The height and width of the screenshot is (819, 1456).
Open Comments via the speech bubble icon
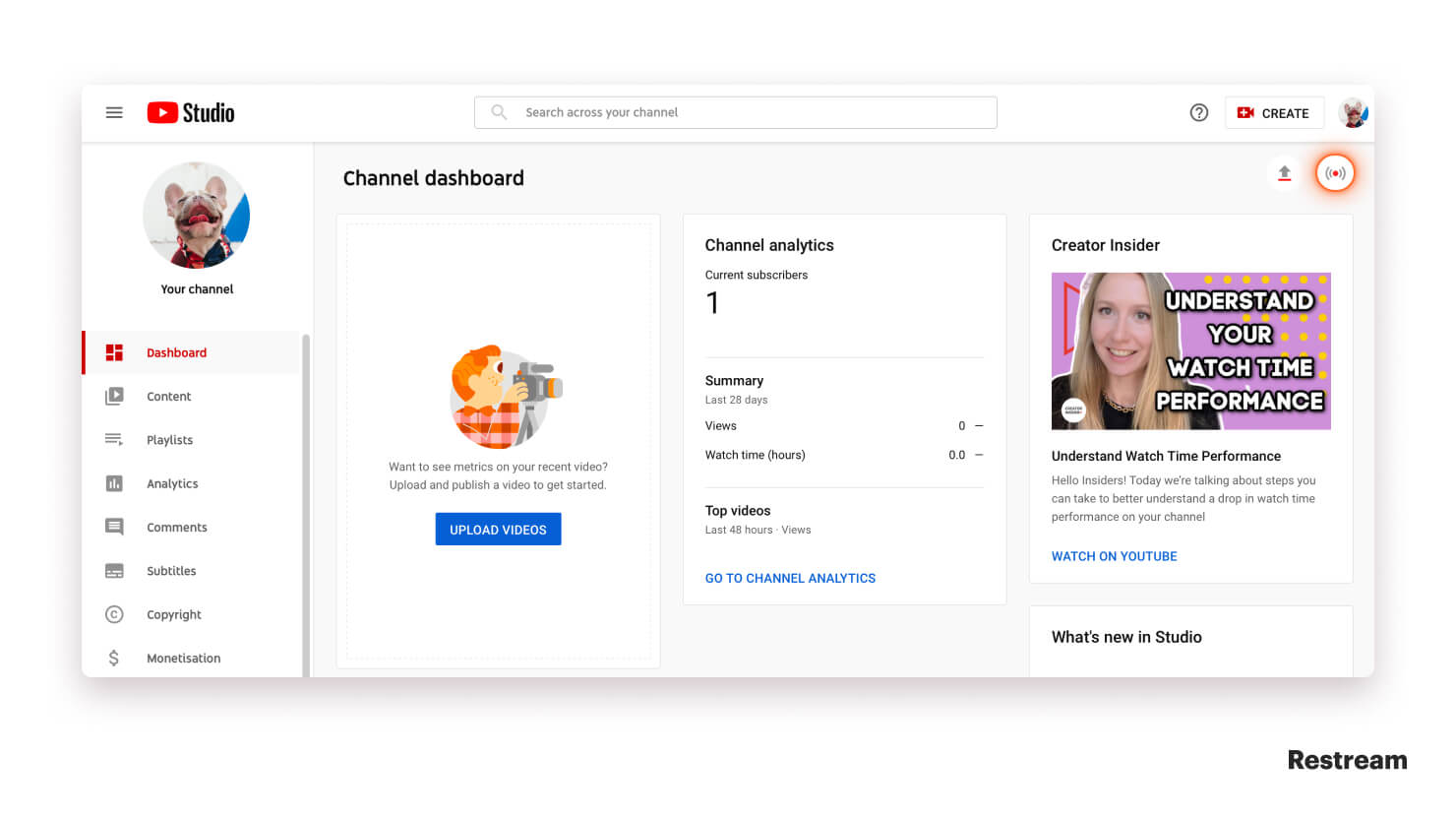(113, 527)
